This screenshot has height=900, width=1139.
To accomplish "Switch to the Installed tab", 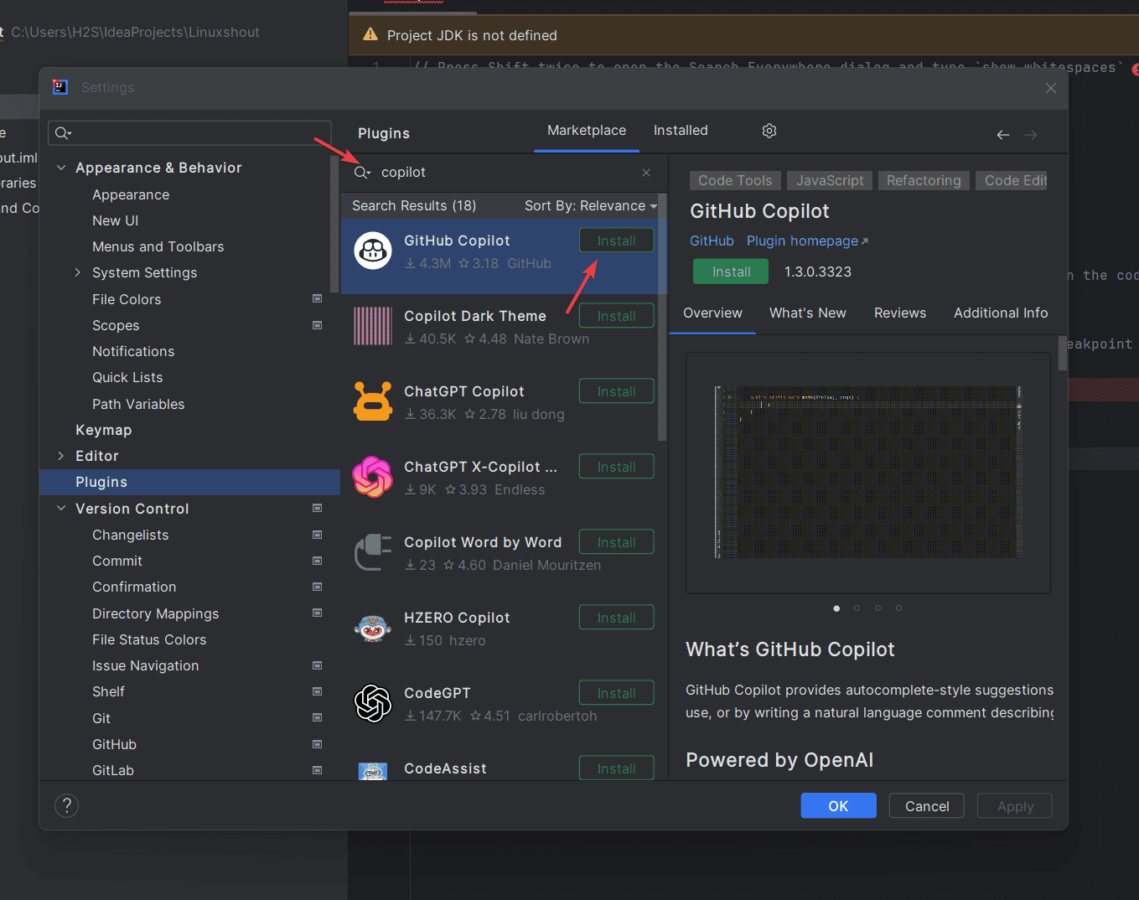I will pyautogui.click(x=680, y=130).
